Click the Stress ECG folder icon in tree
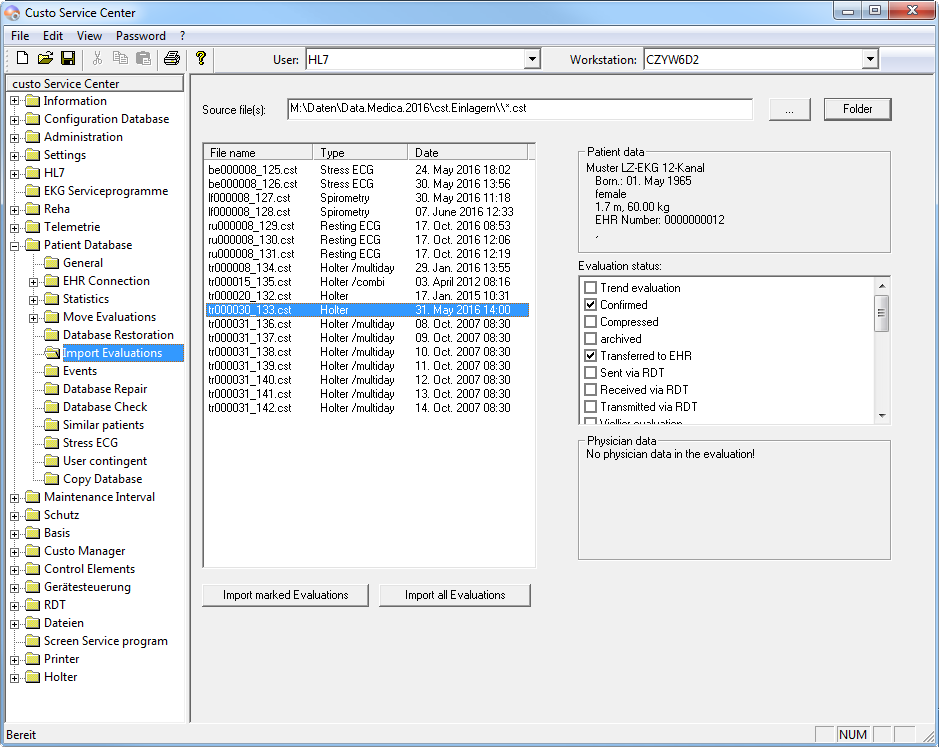This screenshot has width=939, height=747. [x=52, y=443]
